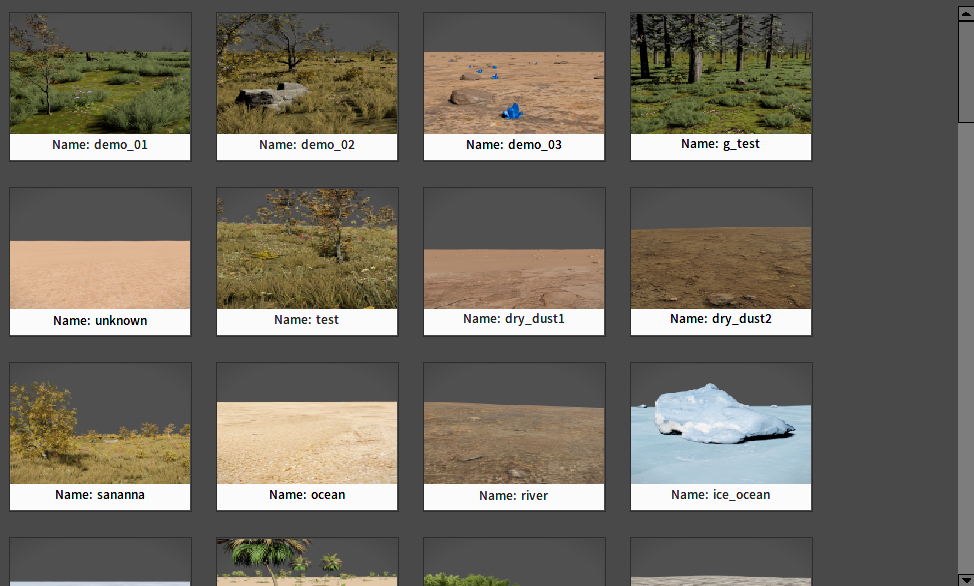Open the thumbnail image above 'Name: river'

point(514,424)
